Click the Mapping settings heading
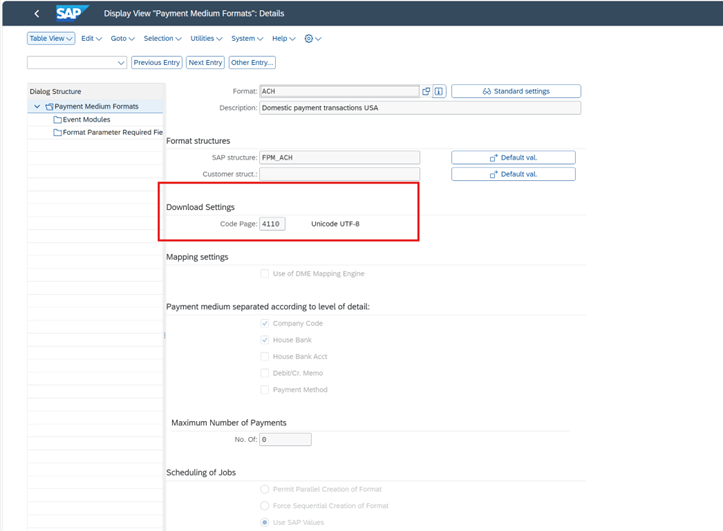The width and height of the screenshot is (723, 531). pos(197,257)
